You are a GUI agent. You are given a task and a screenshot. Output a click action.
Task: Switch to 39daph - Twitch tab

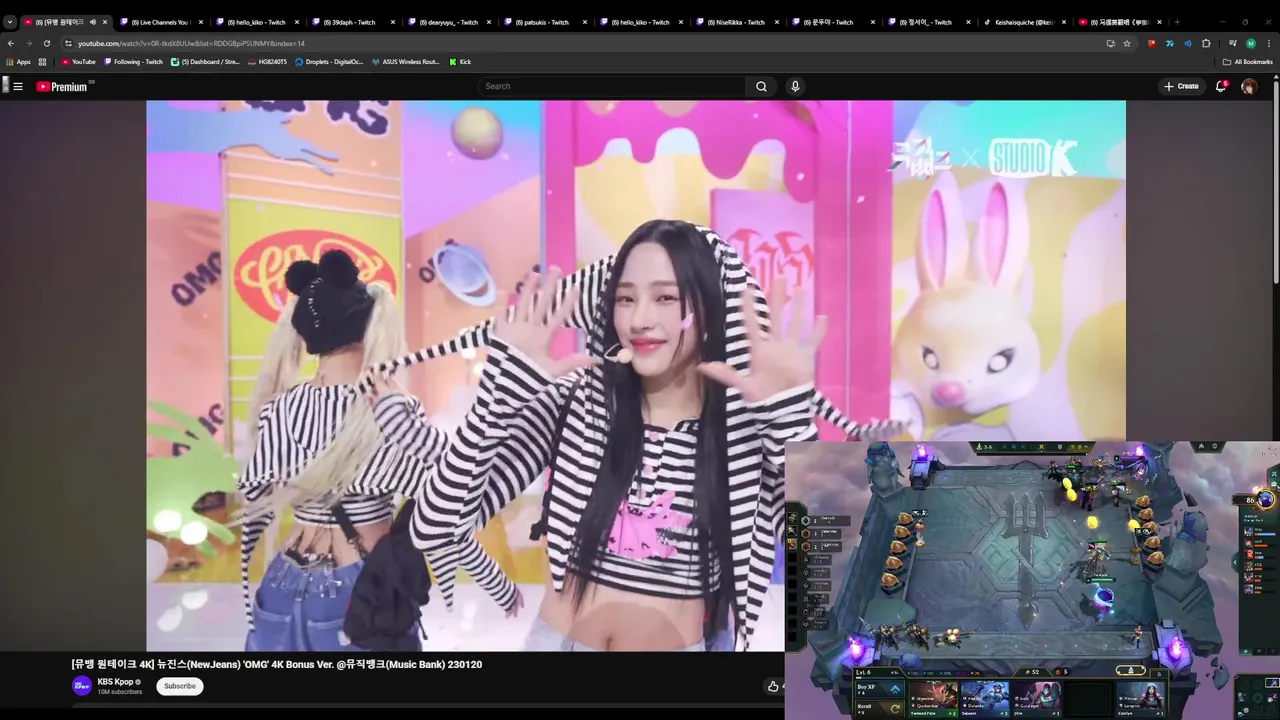point(352,22)
